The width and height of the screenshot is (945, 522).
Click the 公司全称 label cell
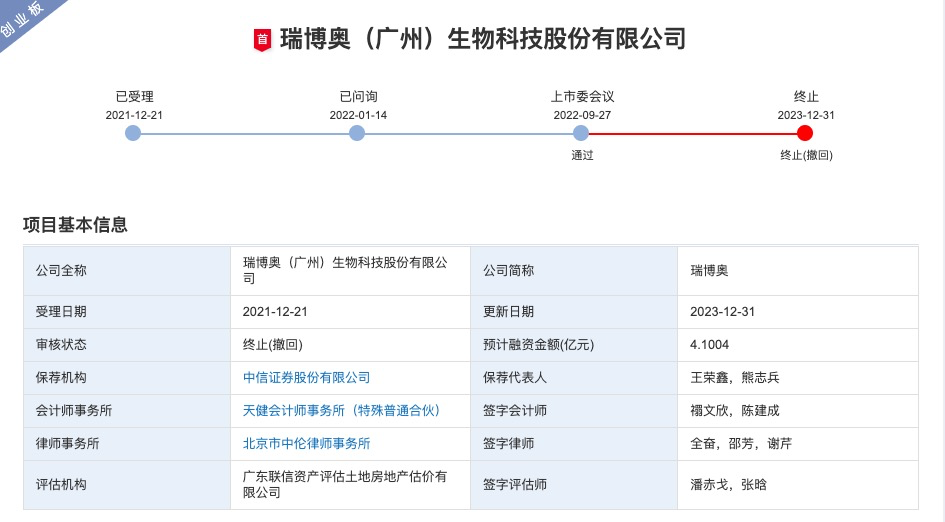(127, 271)
